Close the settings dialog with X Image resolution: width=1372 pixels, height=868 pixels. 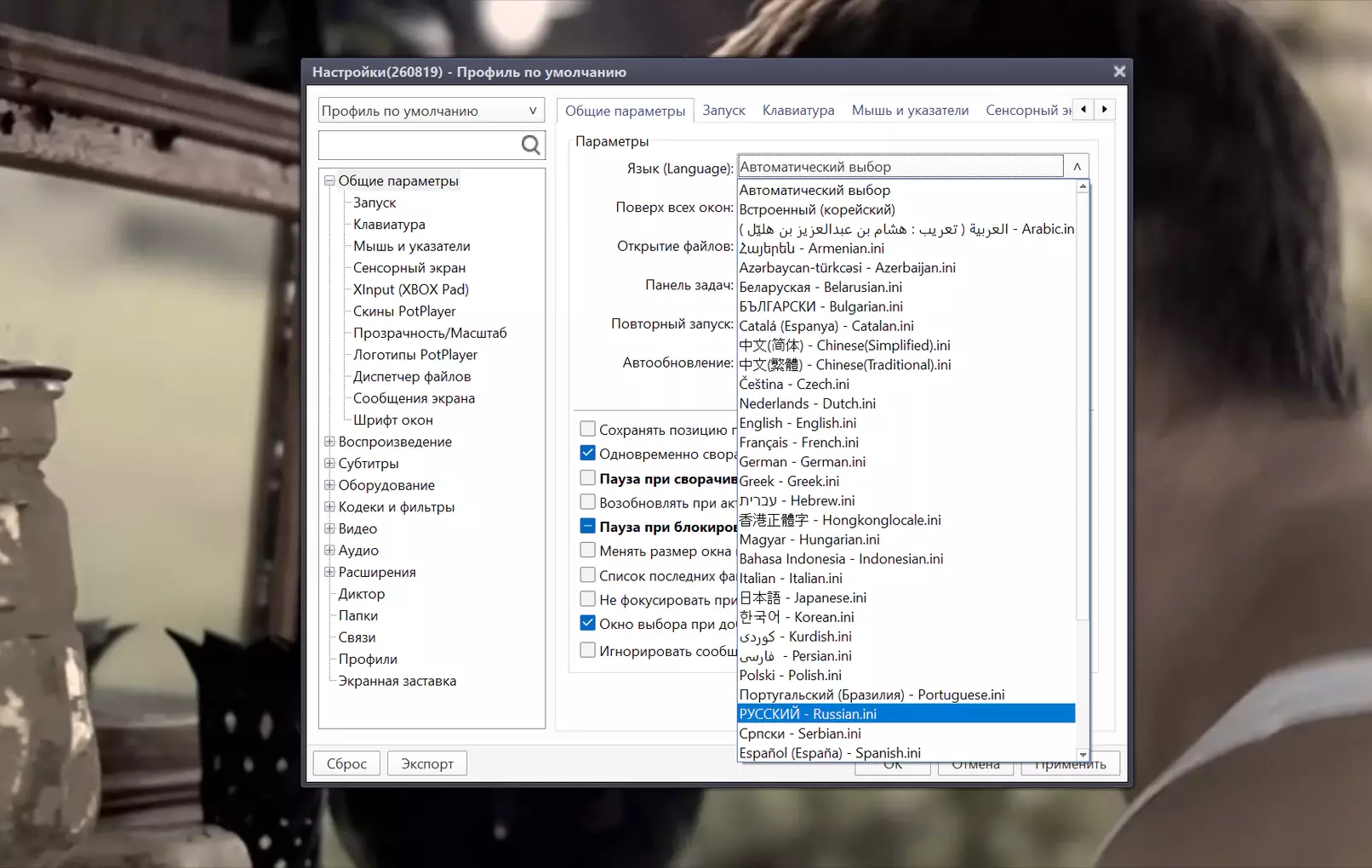(1119, 71)
